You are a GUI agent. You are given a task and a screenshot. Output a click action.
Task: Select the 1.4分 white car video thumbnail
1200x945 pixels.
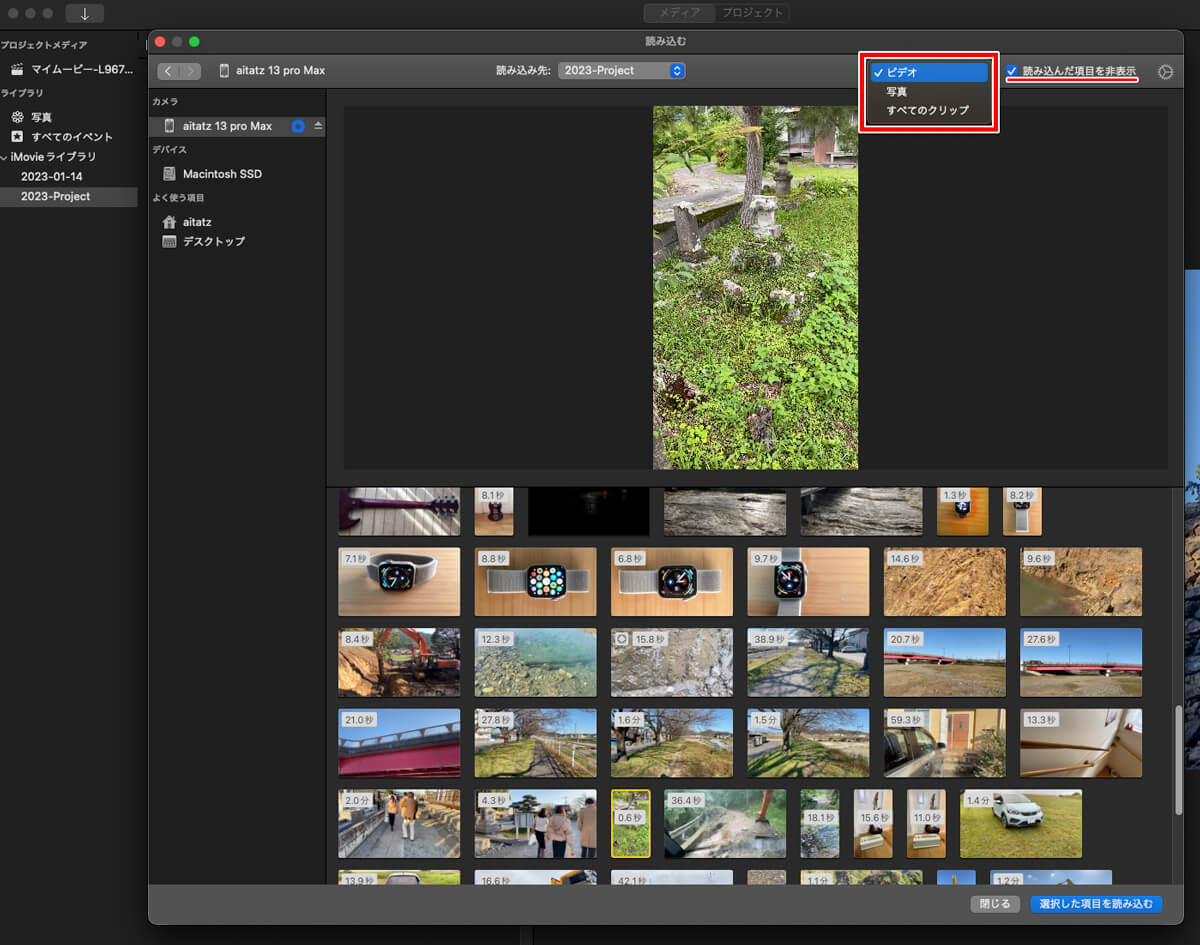(1020, 824)
